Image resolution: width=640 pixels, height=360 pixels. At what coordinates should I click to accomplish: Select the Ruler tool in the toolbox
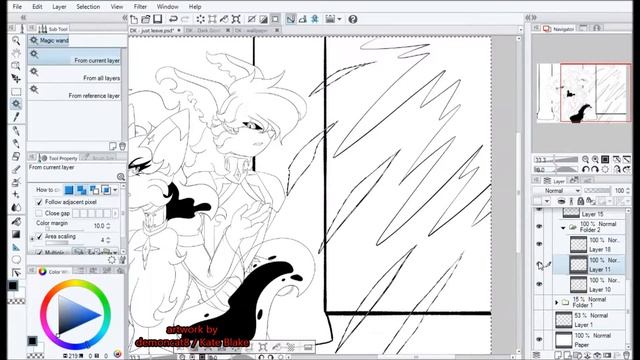click(16, 247)
